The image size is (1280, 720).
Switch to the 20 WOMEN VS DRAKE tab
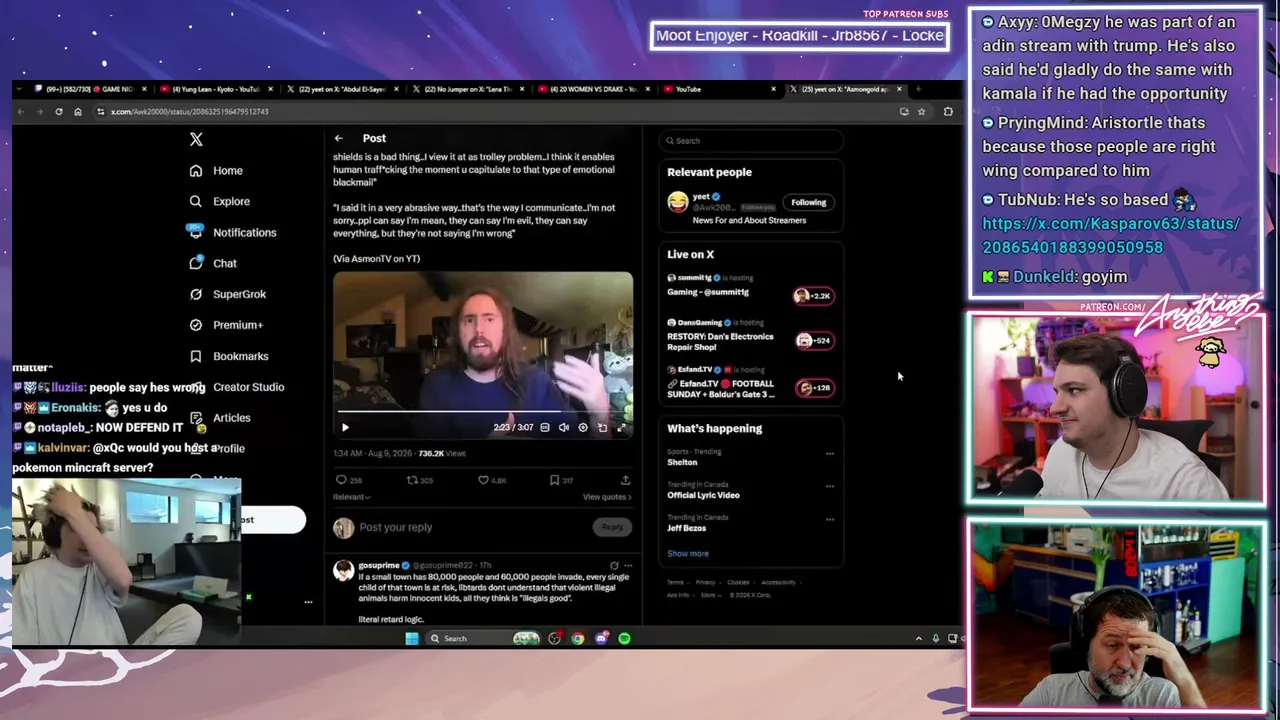click(x=594, y=89)
